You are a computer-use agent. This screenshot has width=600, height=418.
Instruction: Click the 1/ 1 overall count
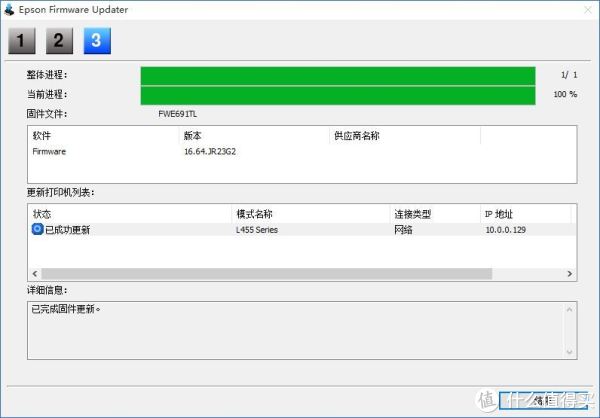569,75
